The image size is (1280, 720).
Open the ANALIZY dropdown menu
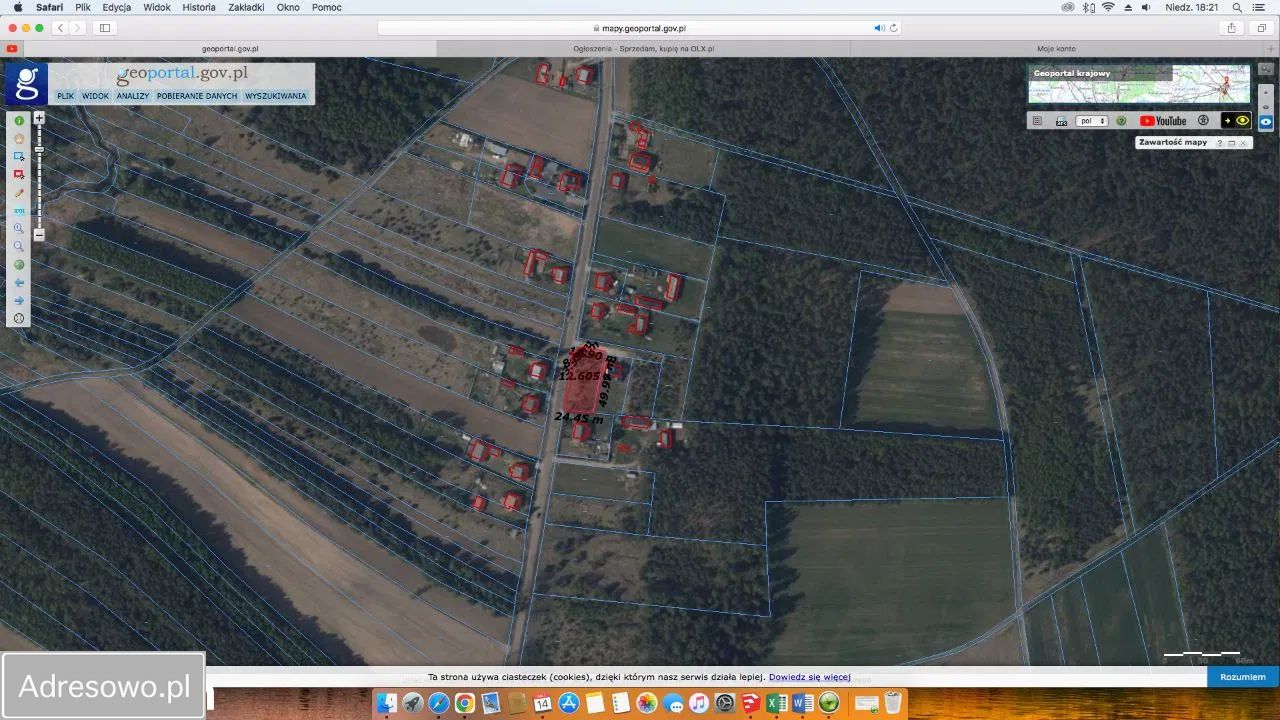coord(132,96)
